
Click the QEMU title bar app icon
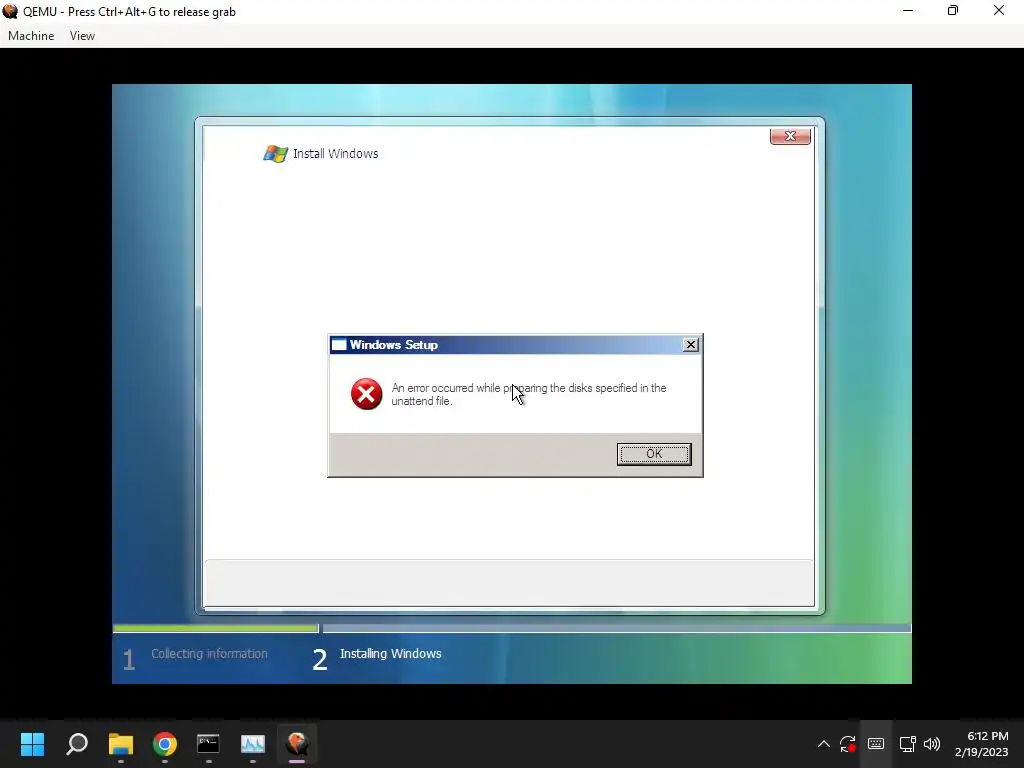pyautogui.click(x=10, y=11)
